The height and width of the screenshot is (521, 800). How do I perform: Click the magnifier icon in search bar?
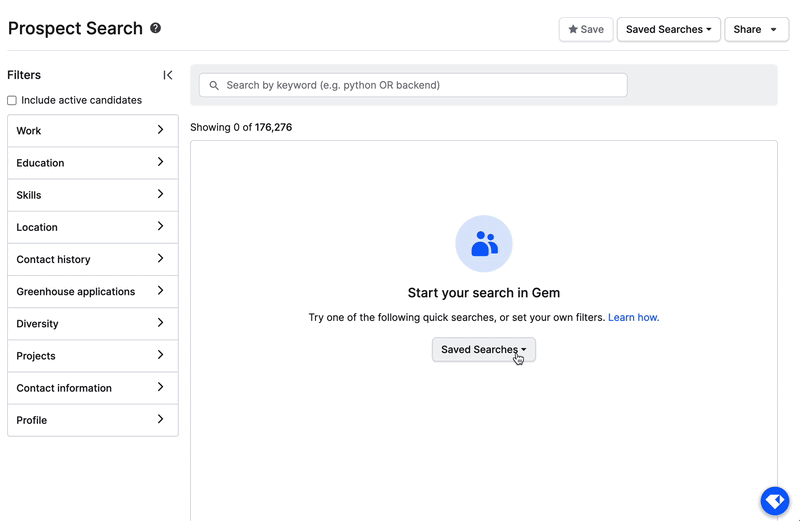coord(214,86)
